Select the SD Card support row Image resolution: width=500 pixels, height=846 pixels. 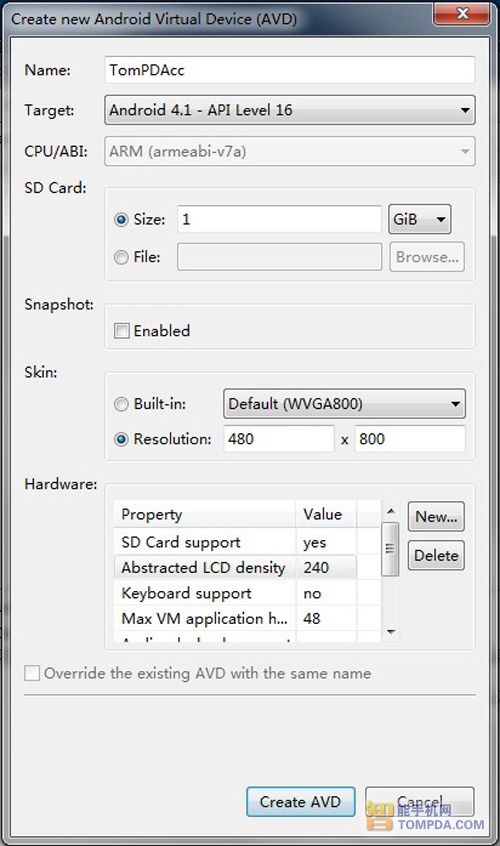pyautogui.click(x=248, y=542)
